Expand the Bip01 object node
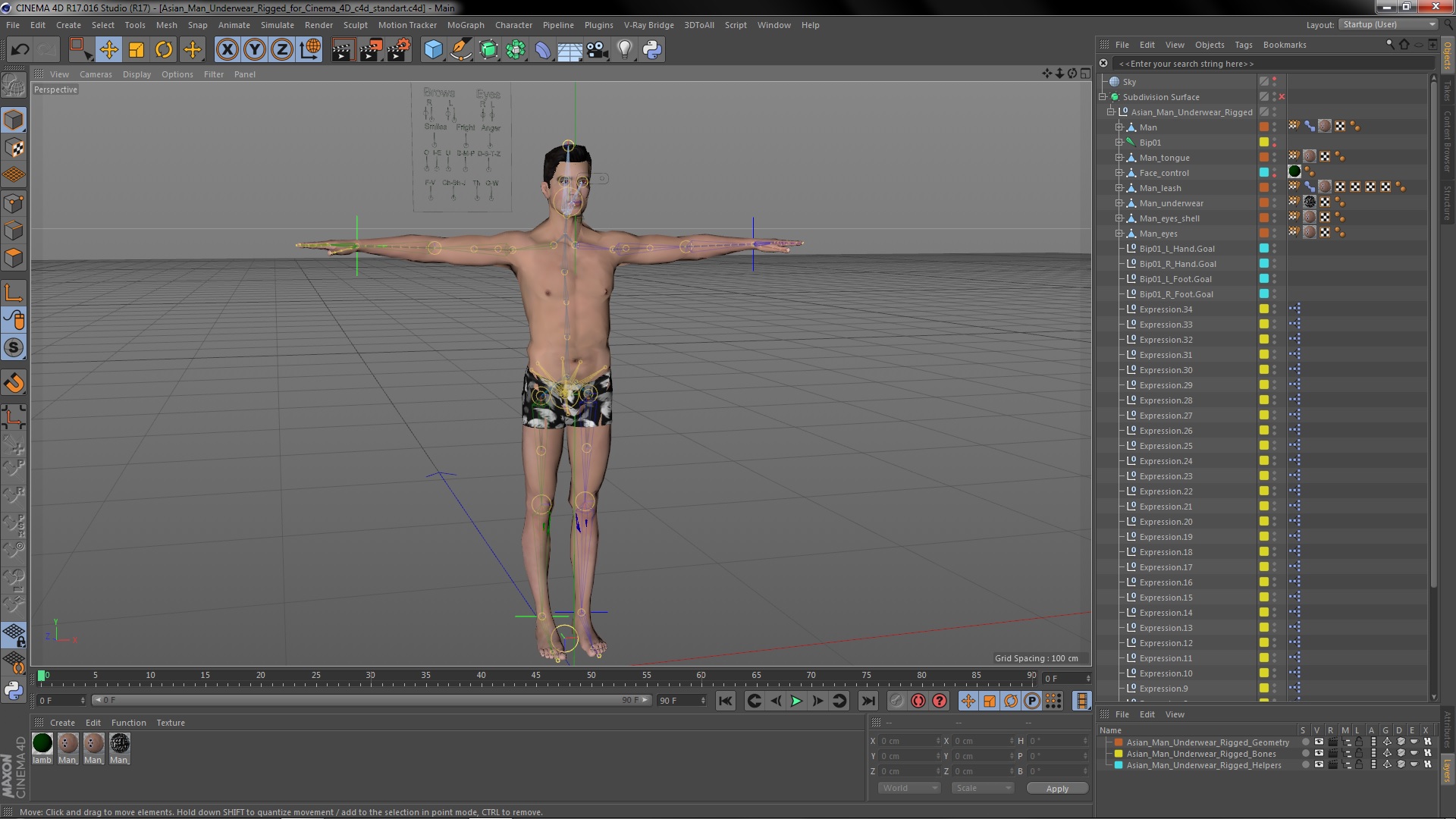The image size is (1456, 819). point(1119,143)
